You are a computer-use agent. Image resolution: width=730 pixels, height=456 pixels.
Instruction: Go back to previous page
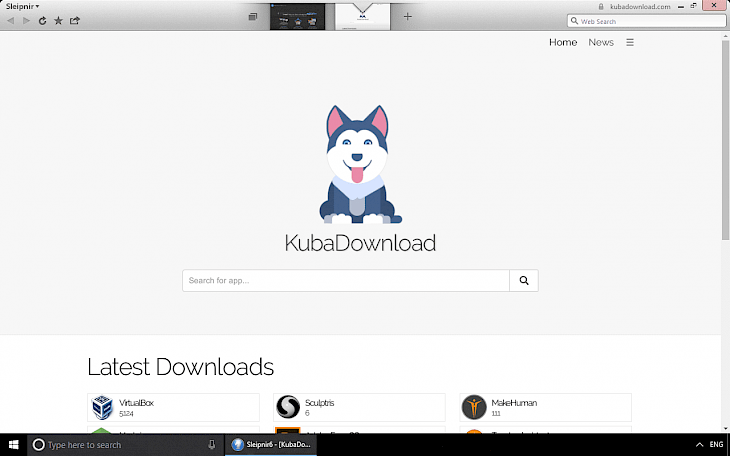pos(11,20)
